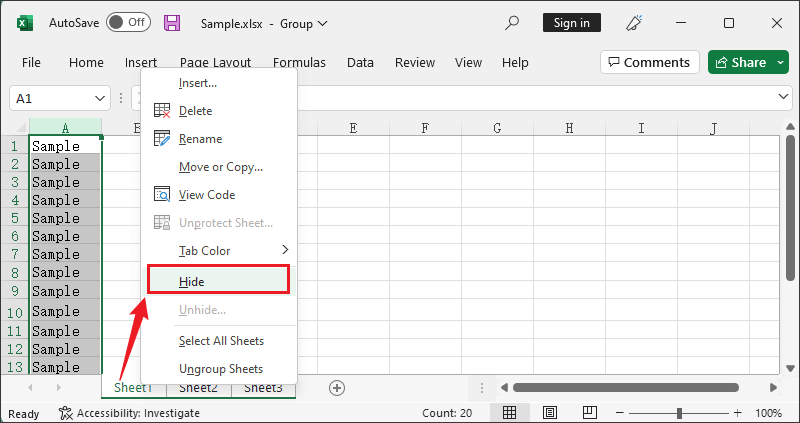Click horizontal scrollbar left arrow
This screenshot has height=423, width=800.
coord(504,388)
